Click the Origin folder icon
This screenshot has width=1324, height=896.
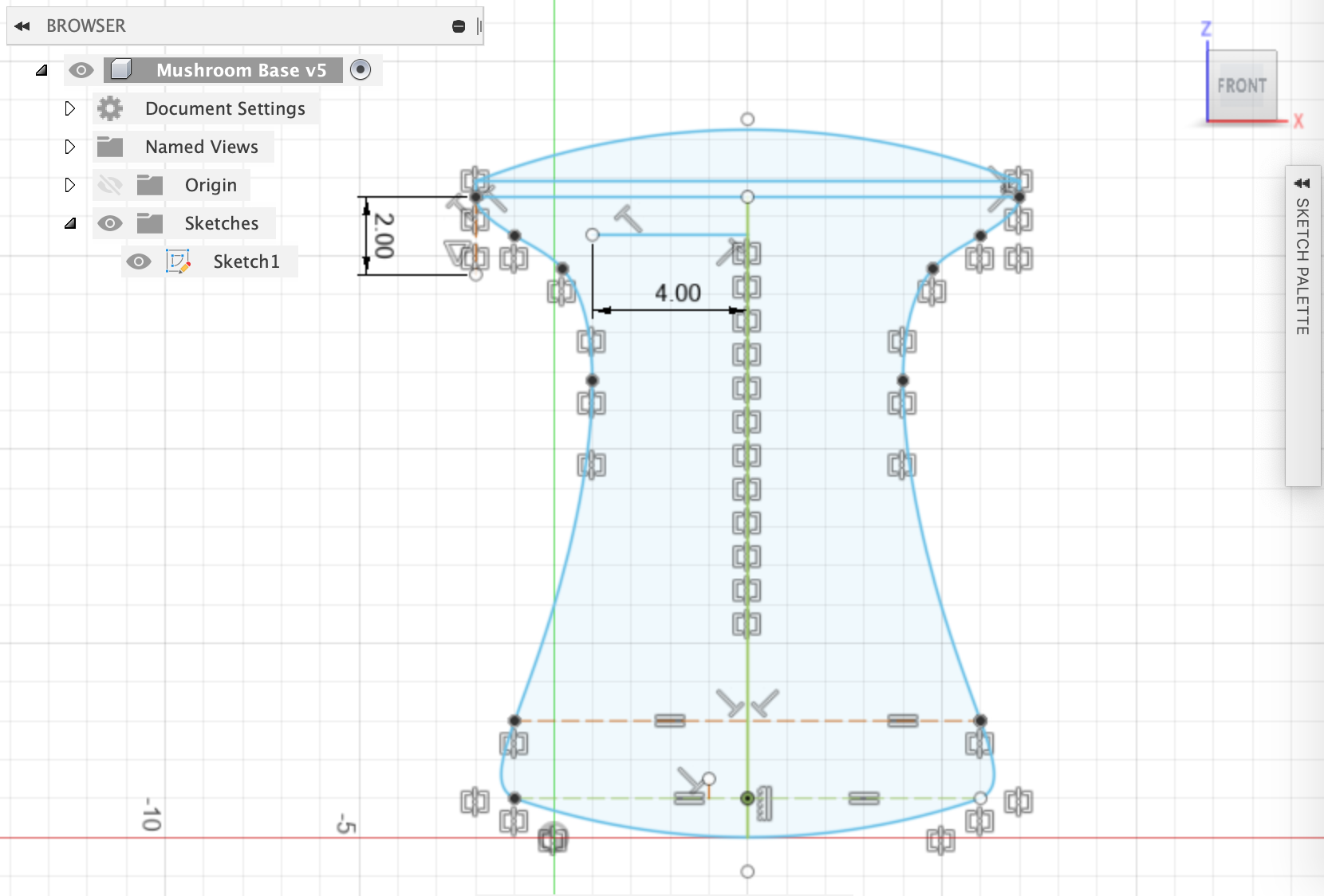148,184
